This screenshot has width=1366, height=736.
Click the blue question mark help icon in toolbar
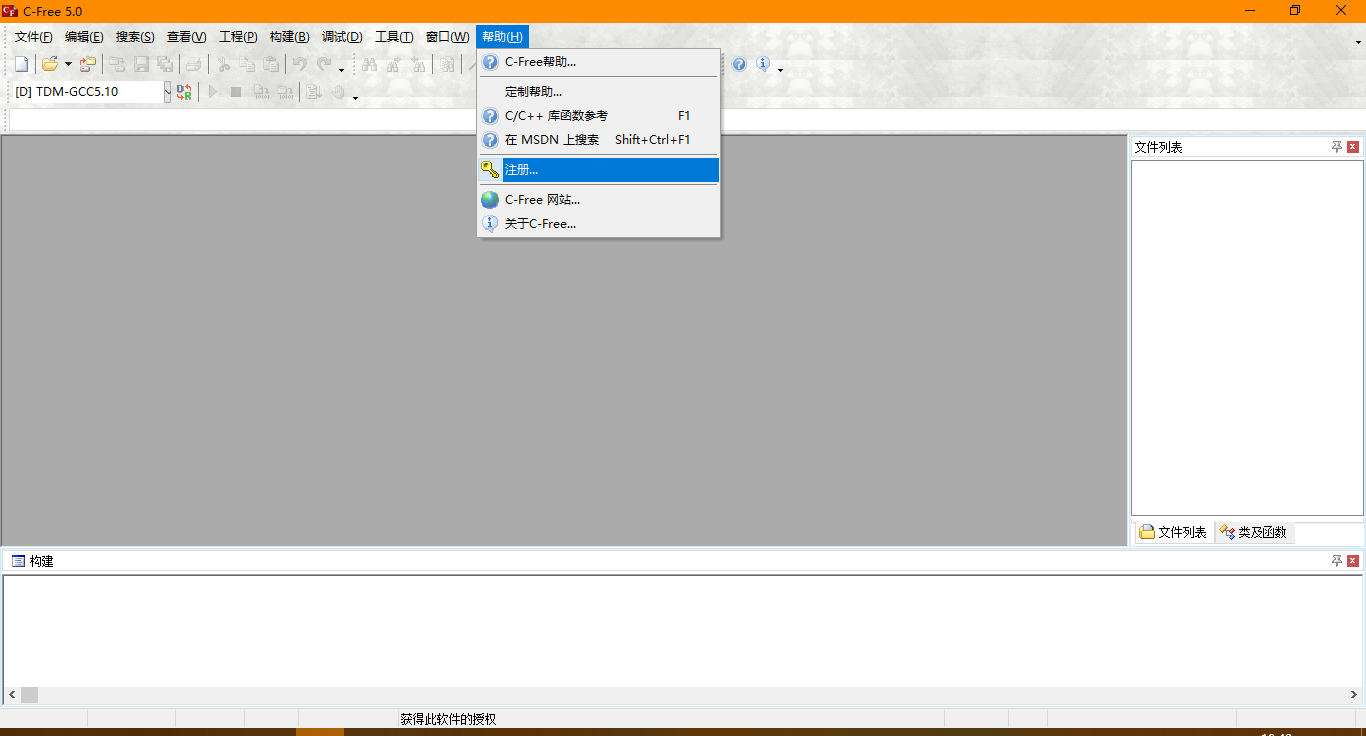(739, 64)
